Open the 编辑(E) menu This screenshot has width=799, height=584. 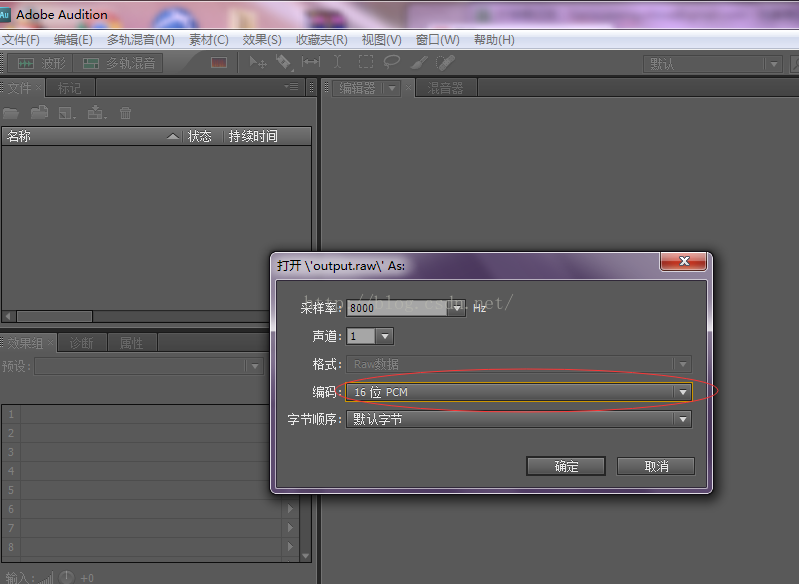(73, 40)
